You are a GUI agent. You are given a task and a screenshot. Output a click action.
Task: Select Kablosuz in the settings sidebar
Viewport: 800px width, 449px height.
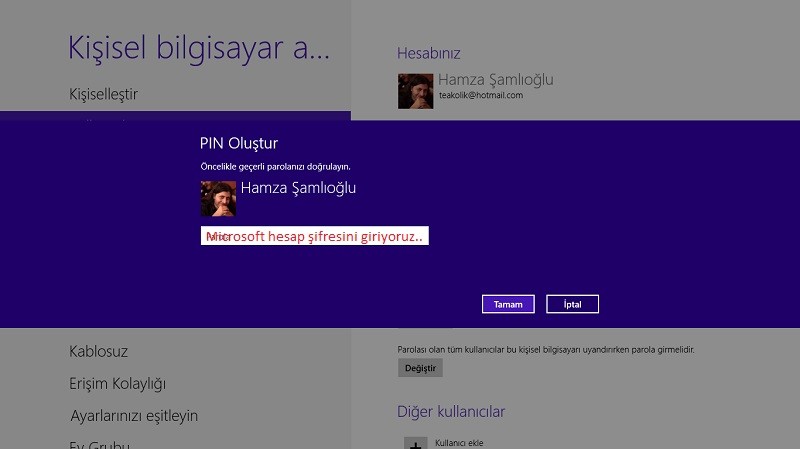click(98, 351)
